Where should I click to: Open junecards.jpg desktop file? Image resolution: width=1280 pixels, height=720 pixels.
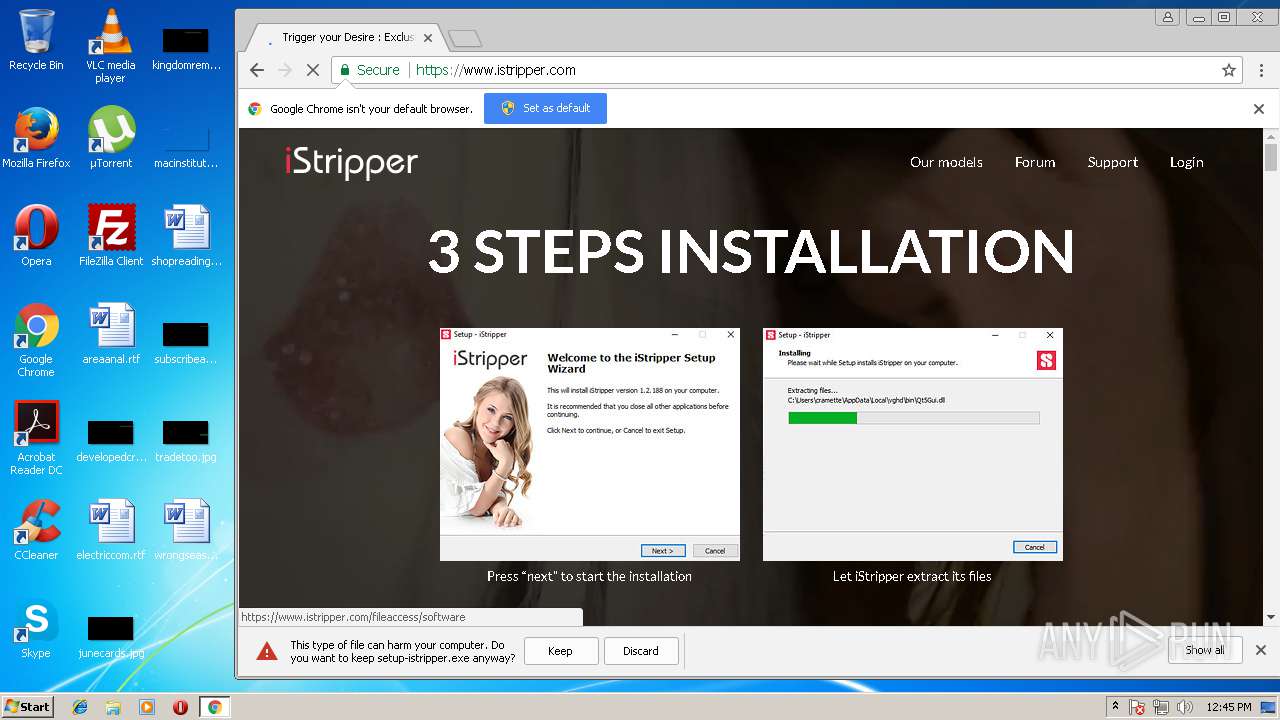pos(111,636)
